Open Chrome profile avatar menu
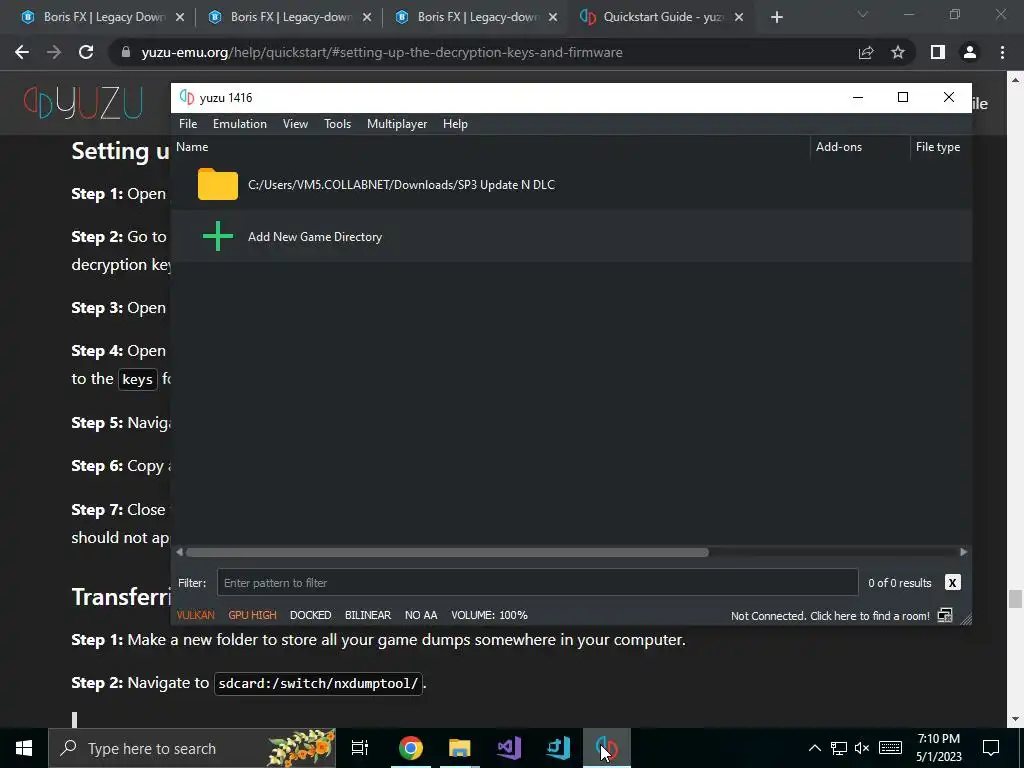 tap(970, 52)
